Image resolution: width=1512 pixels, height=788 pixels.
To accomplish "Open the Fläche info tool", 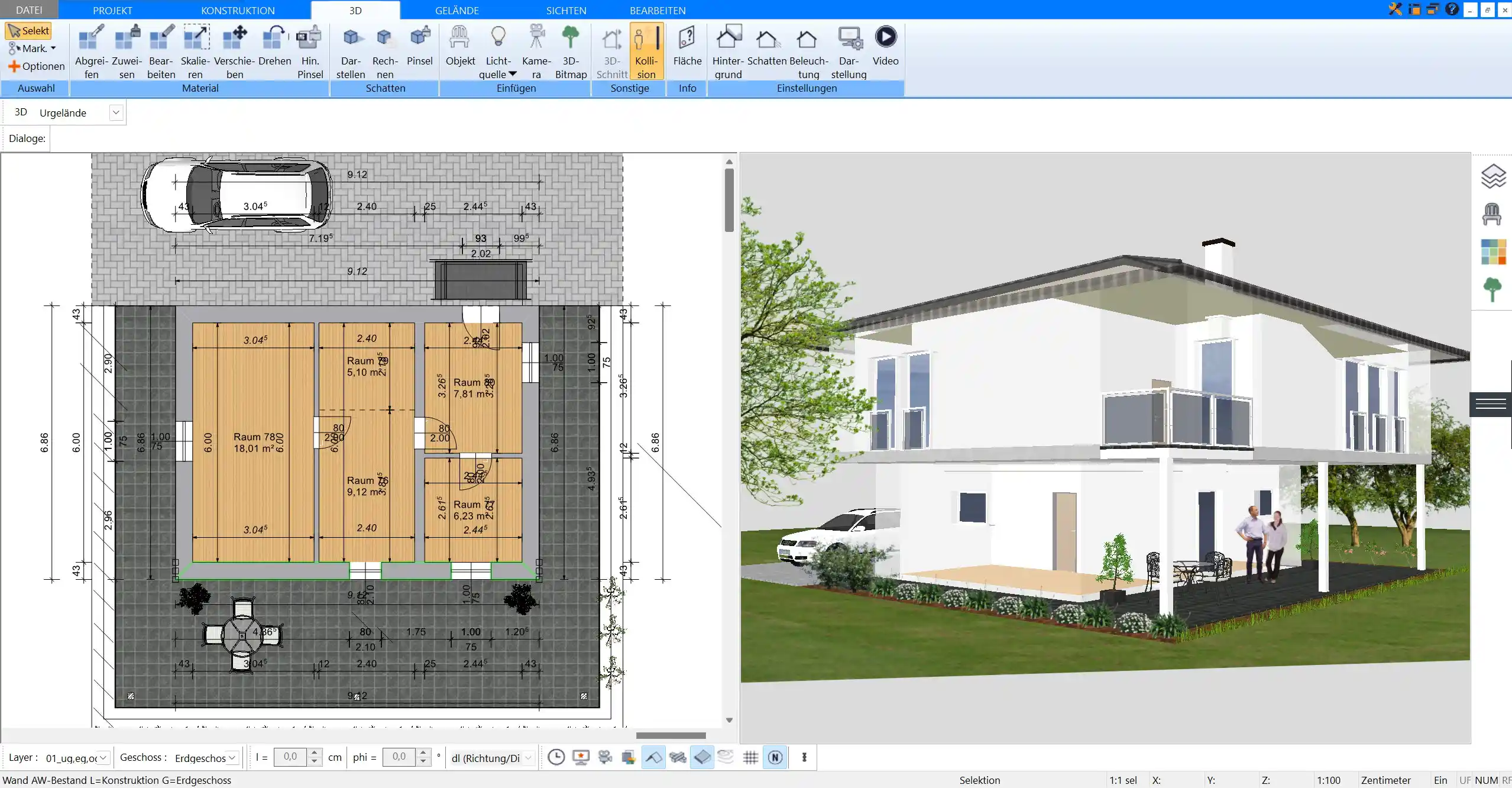I will point(687,46).
